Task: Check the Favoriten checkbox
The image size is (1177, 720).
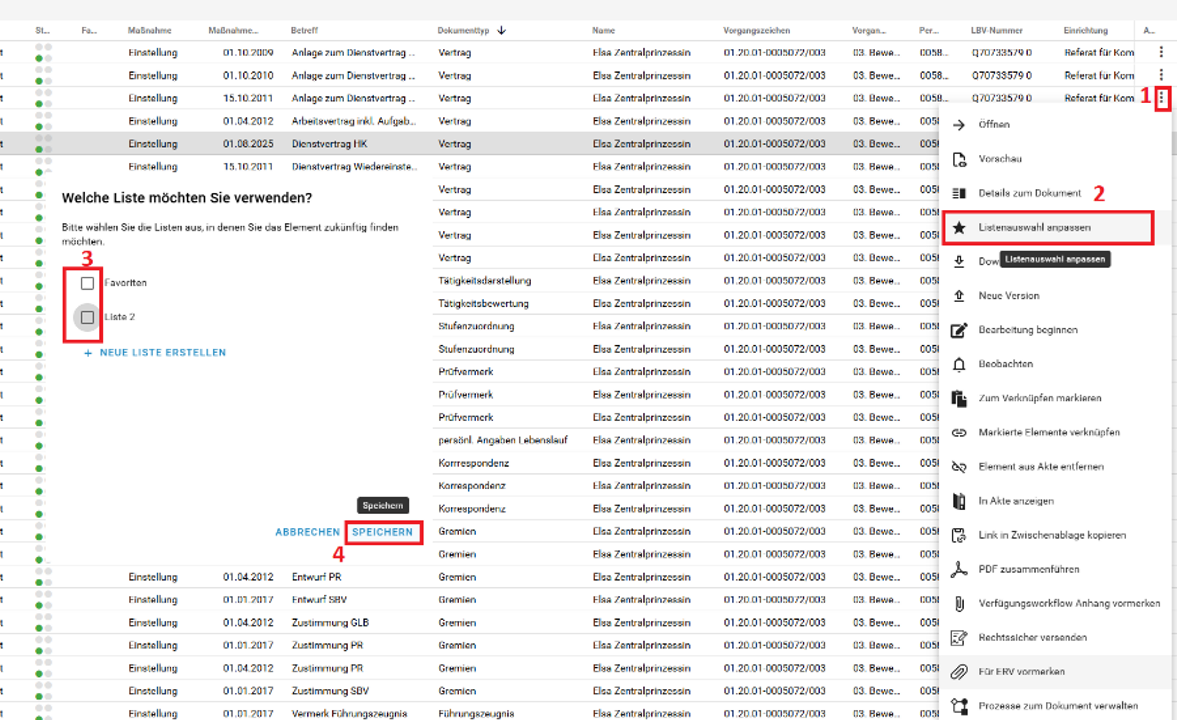Action: click(88, 283)
